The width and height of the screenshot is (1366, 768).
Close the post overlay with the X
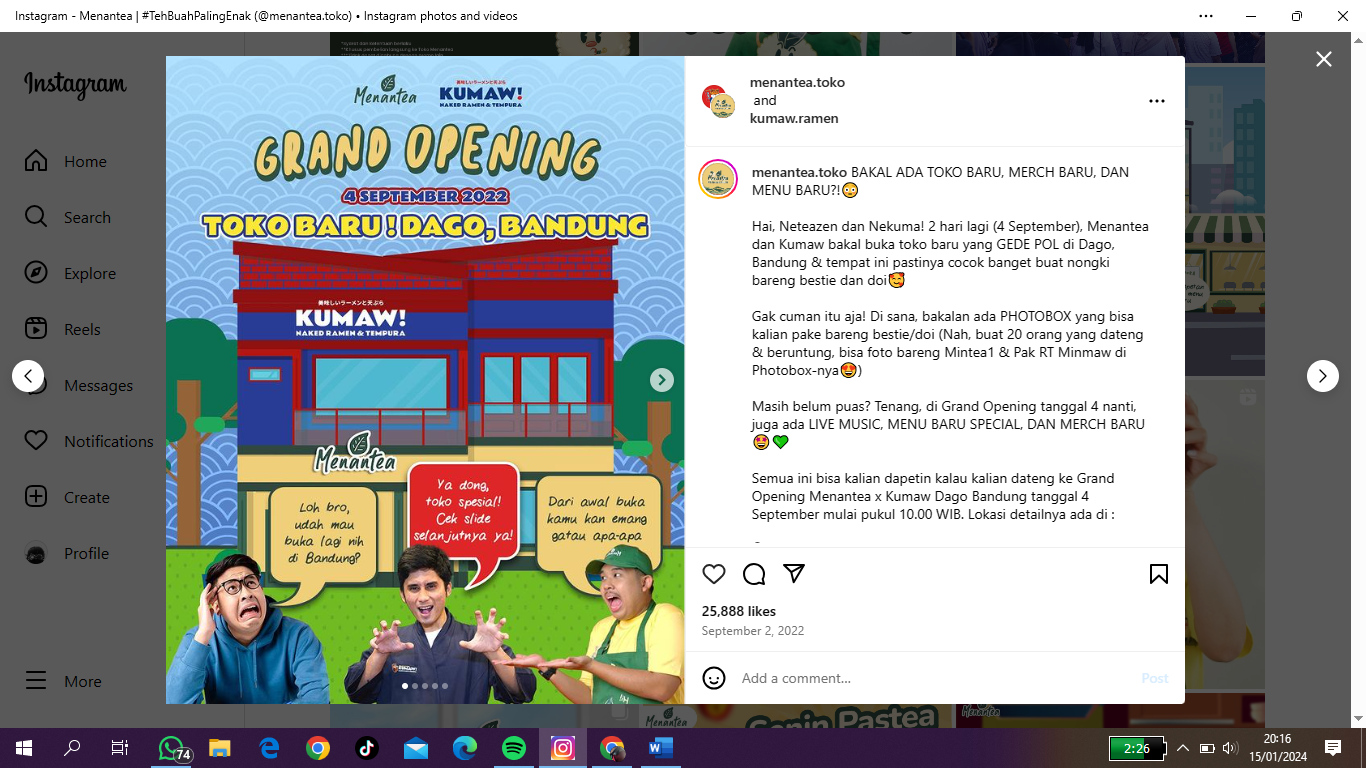point(1323,60)
